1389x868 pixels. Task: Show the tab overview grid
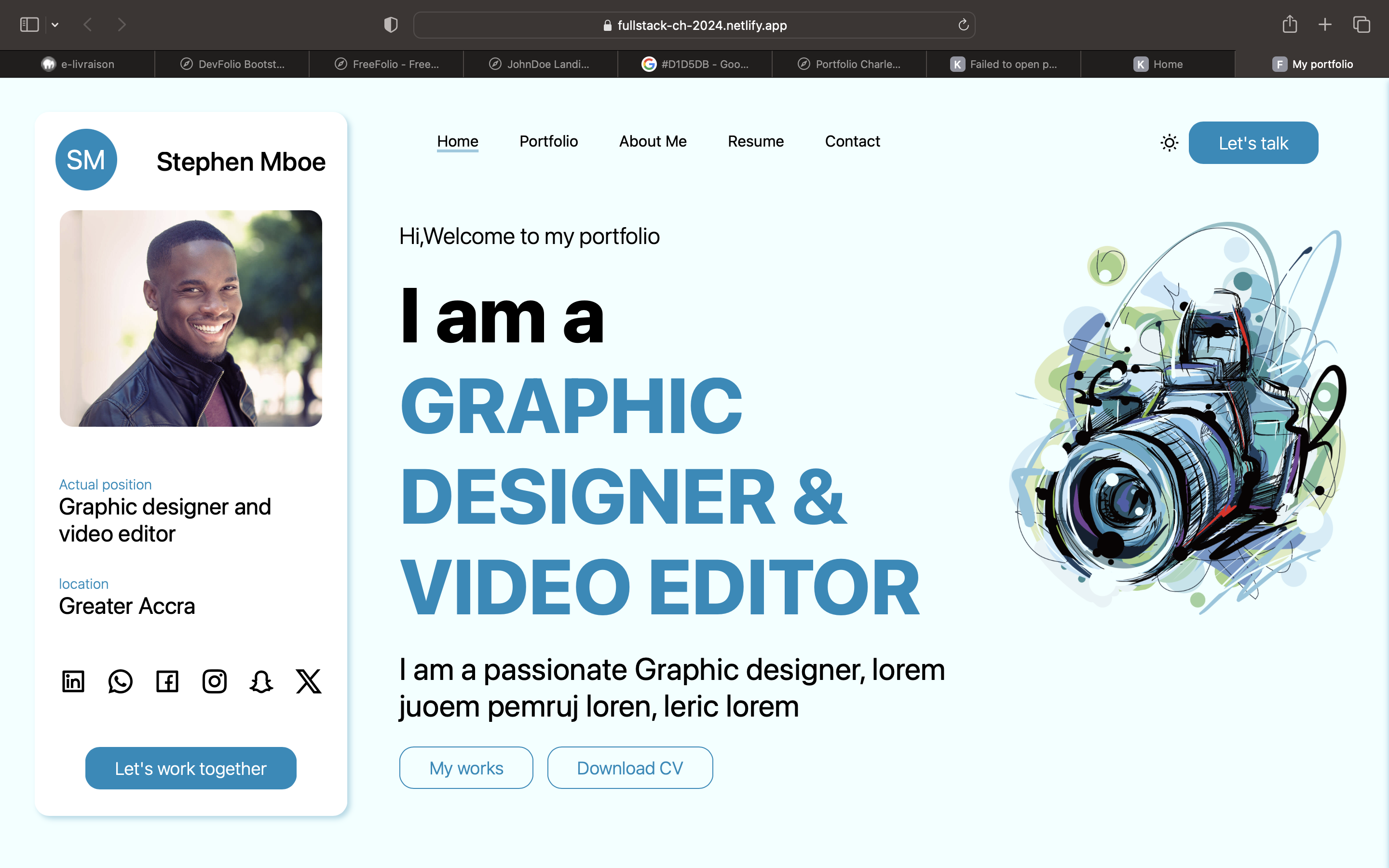tap(1362, 25)
